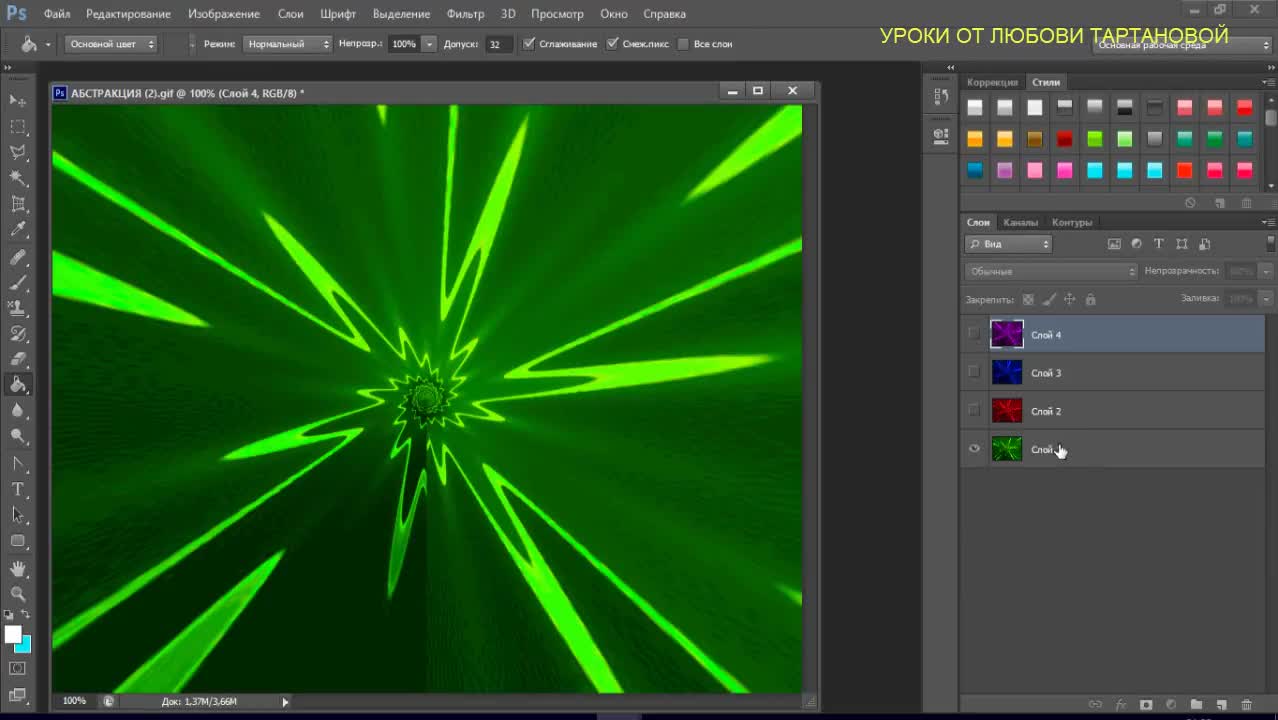Open the Обычные blend mode dropdown
The height and width of the screenshot is (720, 1278).
pyautogui.click(x=1052, y=271)
